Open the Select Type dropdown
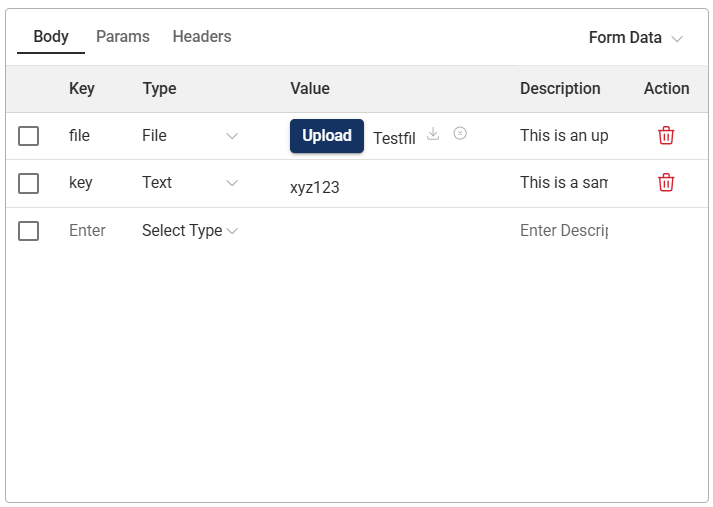 190,231
